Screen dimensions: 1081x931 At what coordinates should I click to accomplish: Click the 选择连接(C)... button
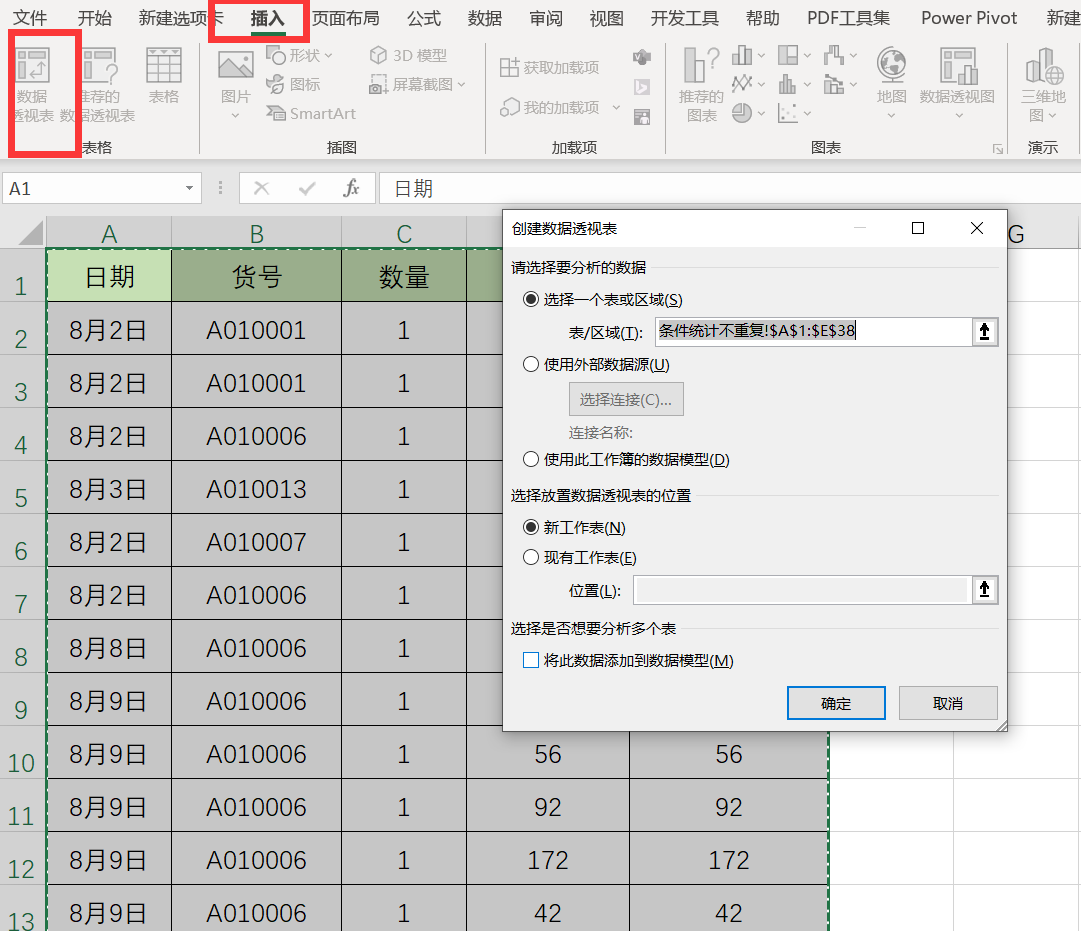click(626, 399)
